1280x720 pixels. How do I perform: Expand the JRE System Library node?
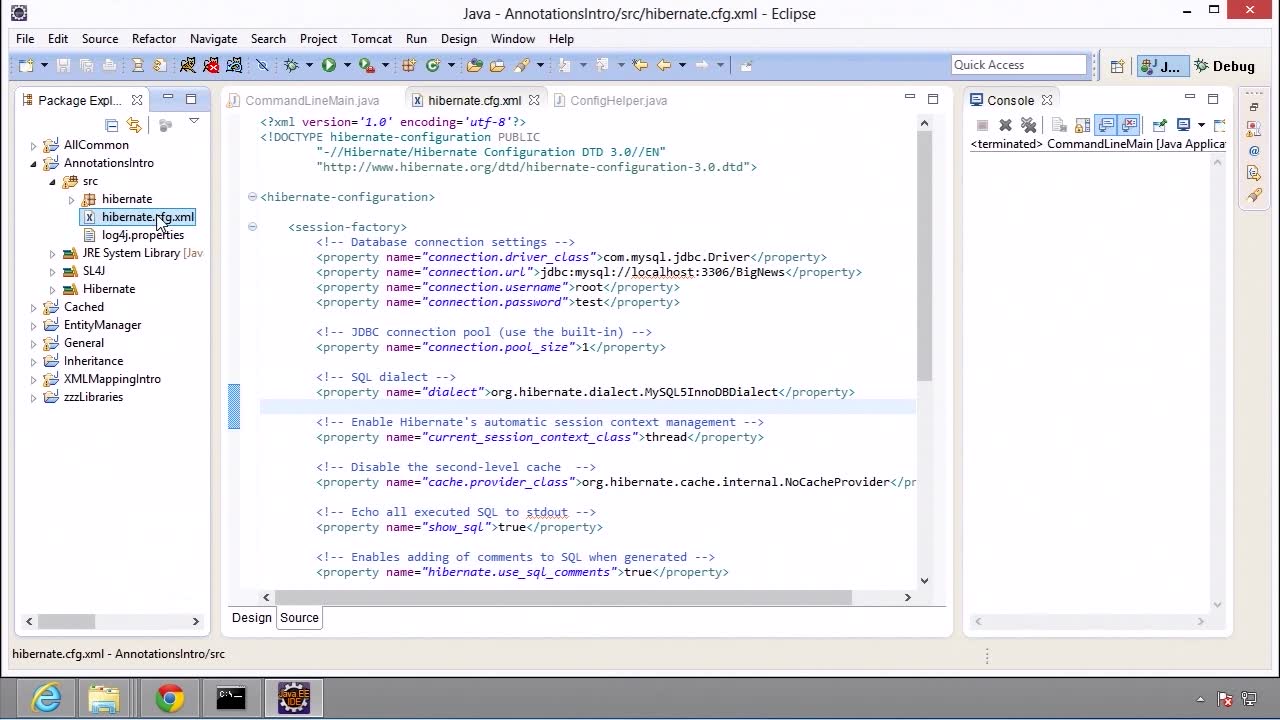(x=52, y=253)
